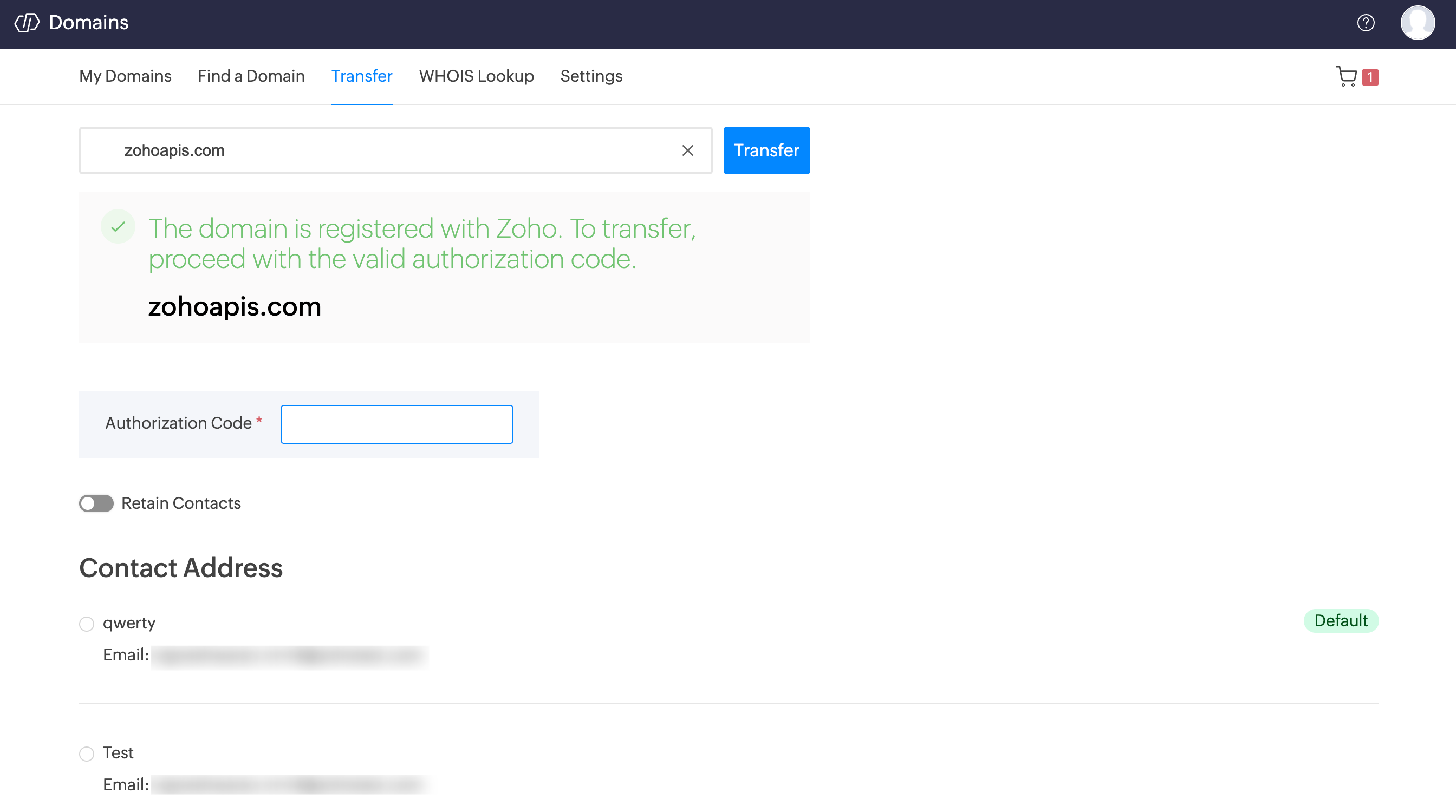This screenshot has height=812, width=1456.
Task: Open the shopping cart icon
Action: coord(1346,76)
